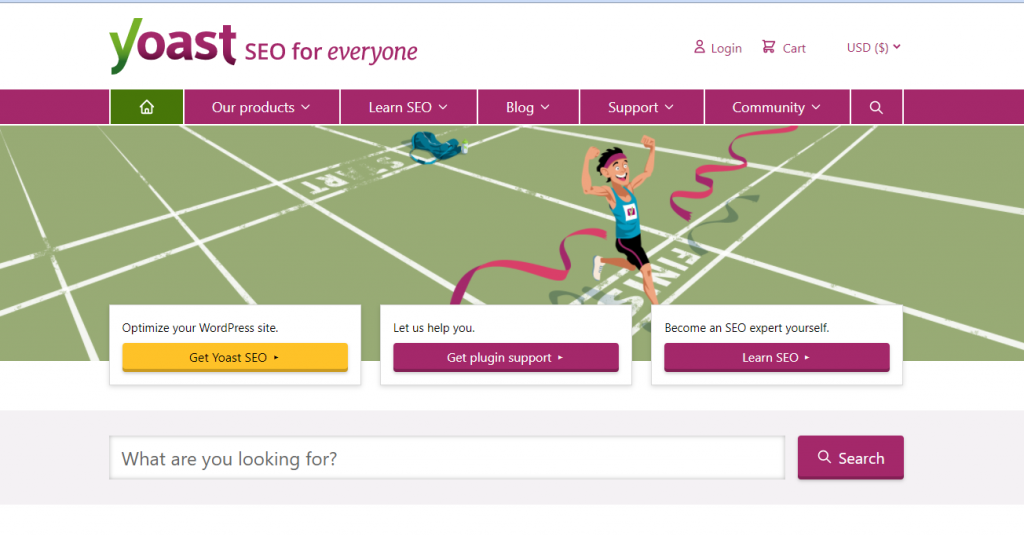Click the chevron next to Blog
Screen dimensions: 1024x536
[x=545, y=107]
